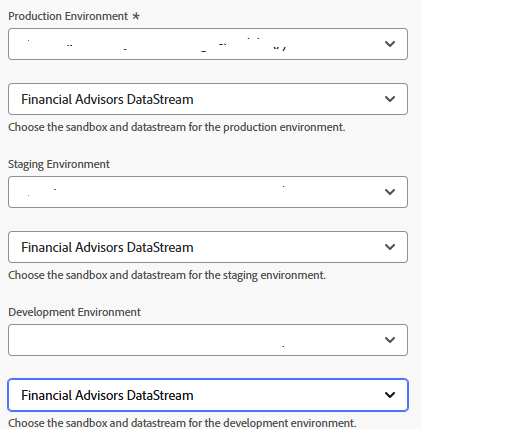This screenshot has height=429, width=524.
Task: Open the Staging Environment sandbox dropdown
Action: pos(208,192)
